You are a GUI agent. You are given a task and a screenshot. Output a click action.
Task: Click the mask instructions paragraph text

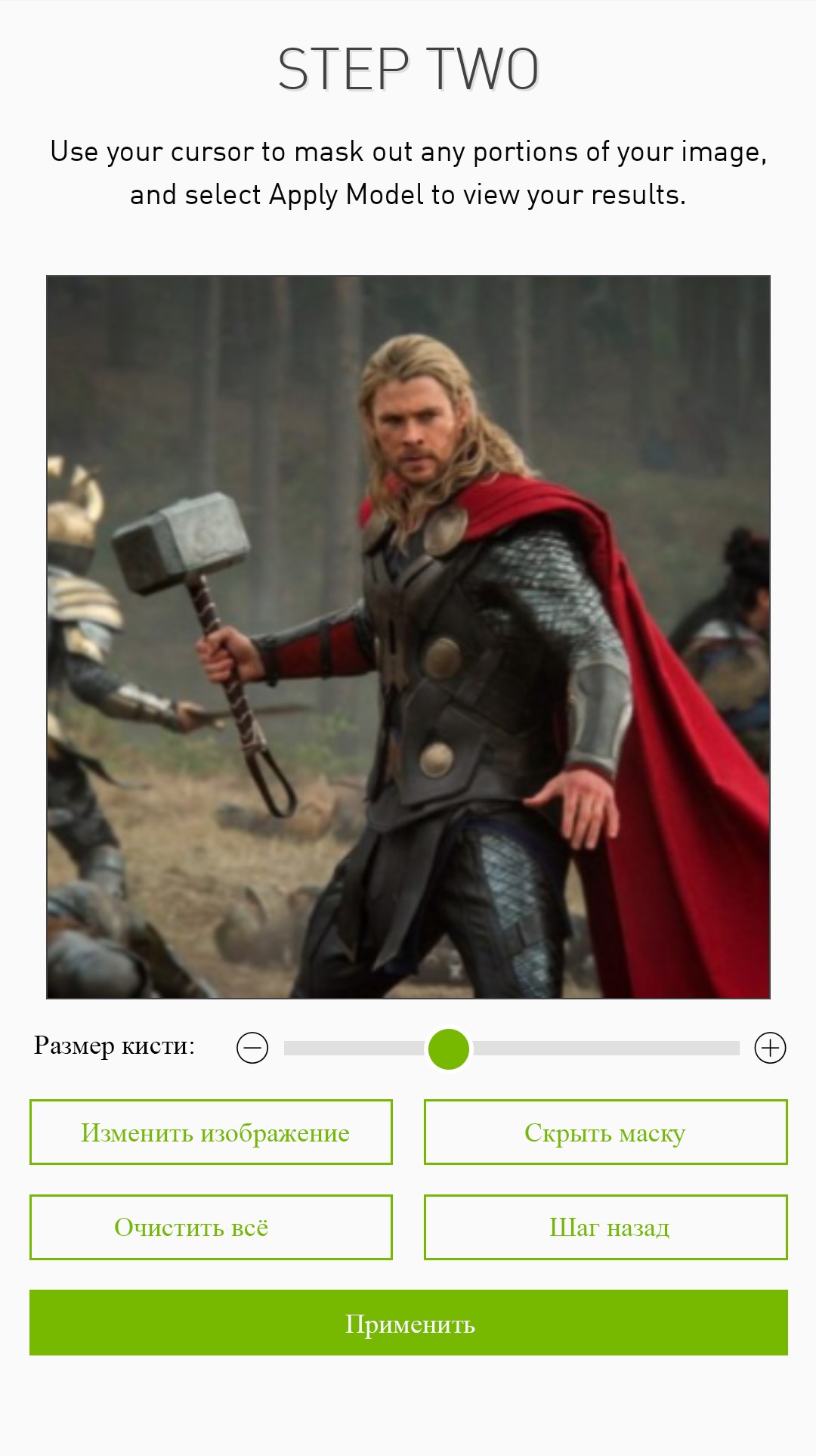(x=408, y=173)
